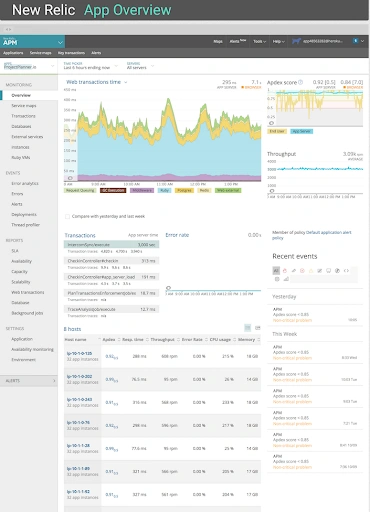Click marker icon on Error rate chart
The width and height of the screenshot is (370, 512).
168,287
